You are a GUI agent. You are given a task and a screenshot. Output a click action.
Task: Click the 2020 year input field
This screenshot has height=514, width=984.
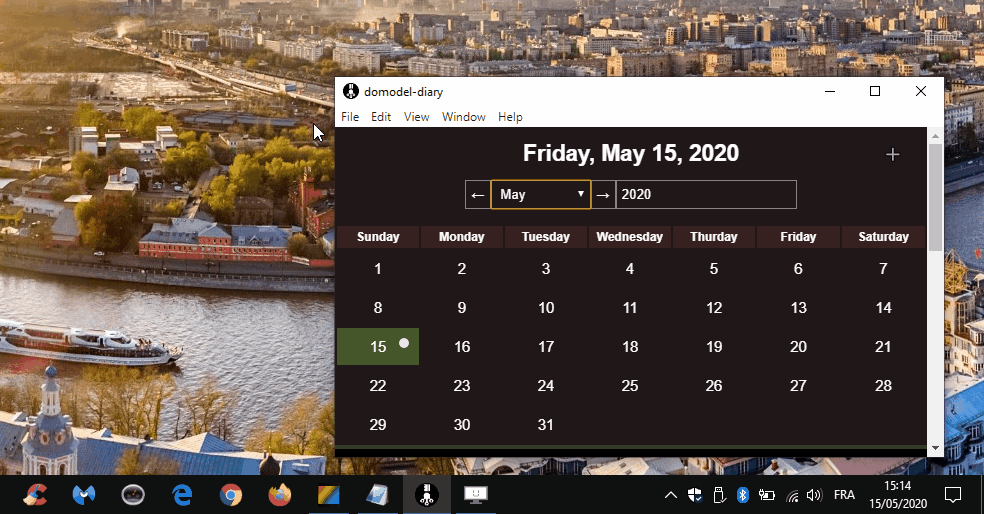coord(706,195)
